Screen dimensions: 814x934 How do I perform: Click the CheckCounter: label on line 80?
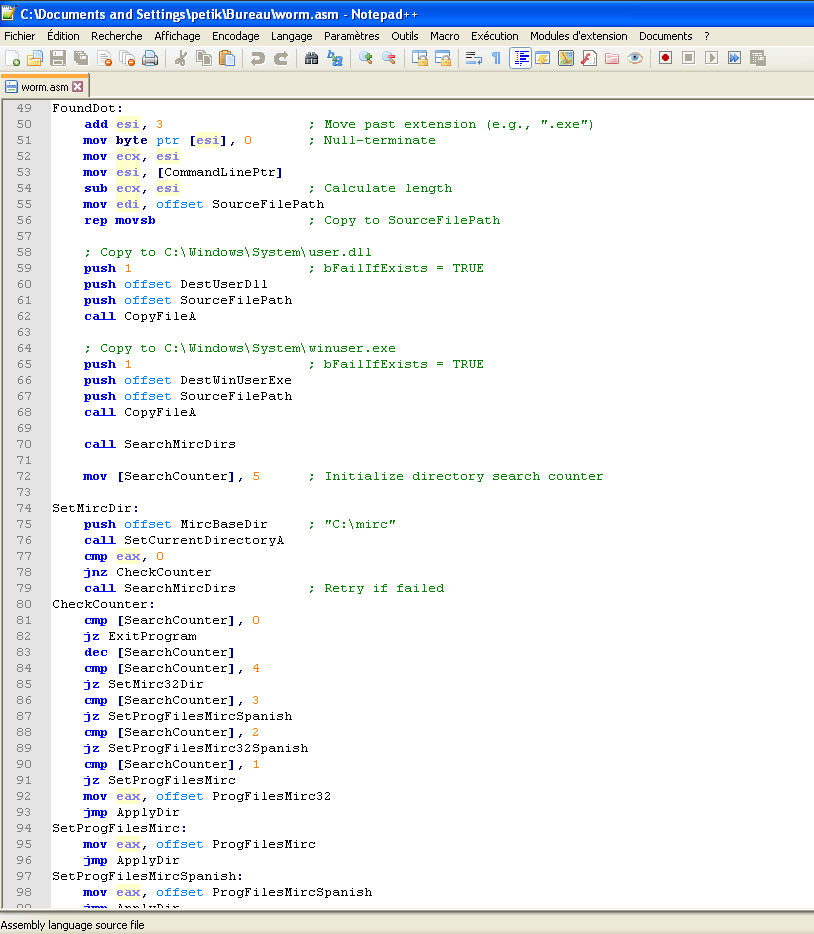click(x=104, y=604)
